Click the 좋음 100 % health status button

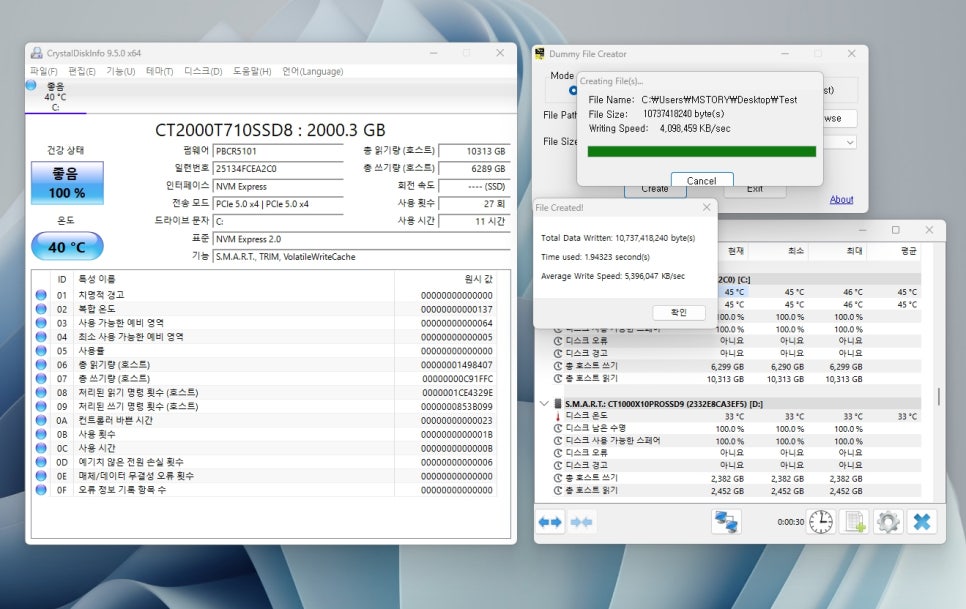[x=67, y=183]
